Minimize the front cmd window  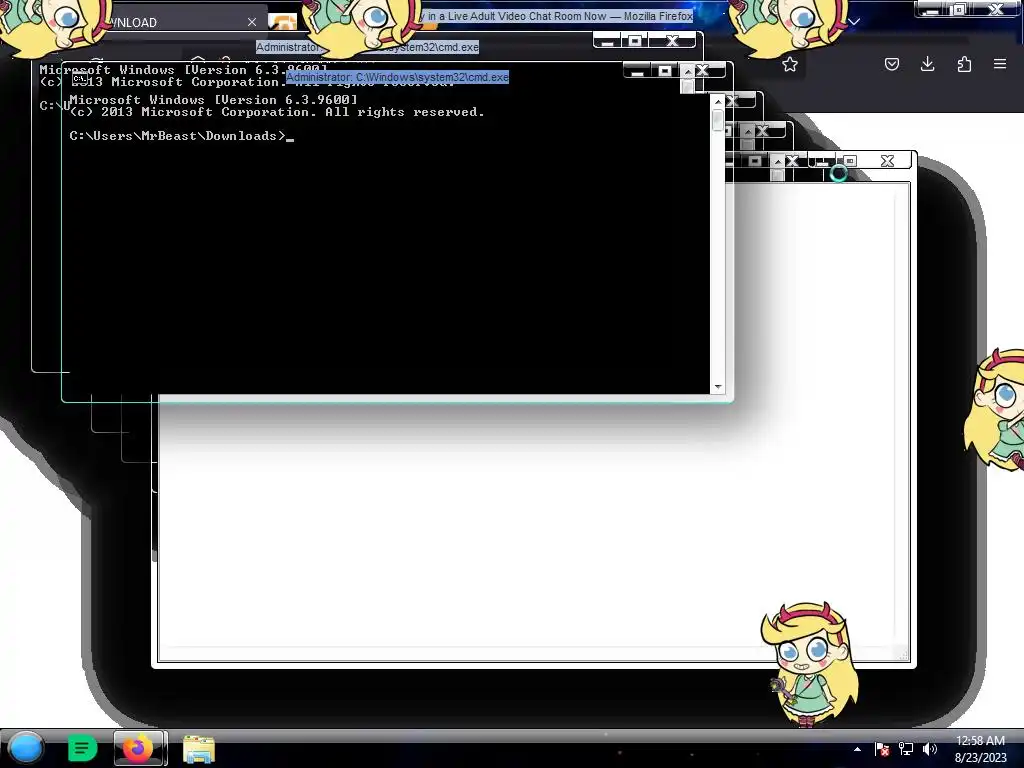pos(637,71)
